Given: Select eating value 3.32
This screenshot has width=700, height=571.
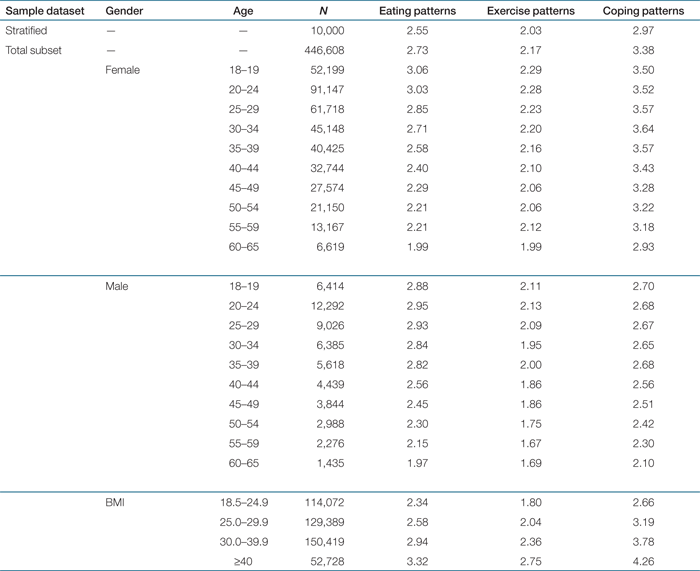Looking at the screenshot, I should click(x=417, y=561).
